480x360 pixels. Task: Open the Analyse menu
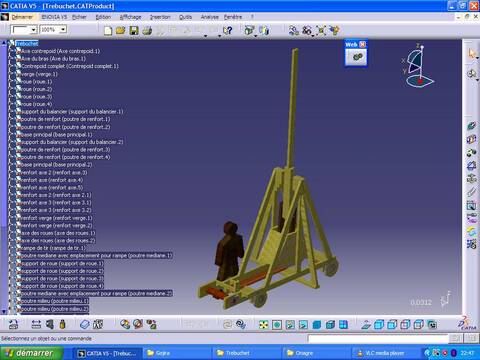(x=209, y=17)
